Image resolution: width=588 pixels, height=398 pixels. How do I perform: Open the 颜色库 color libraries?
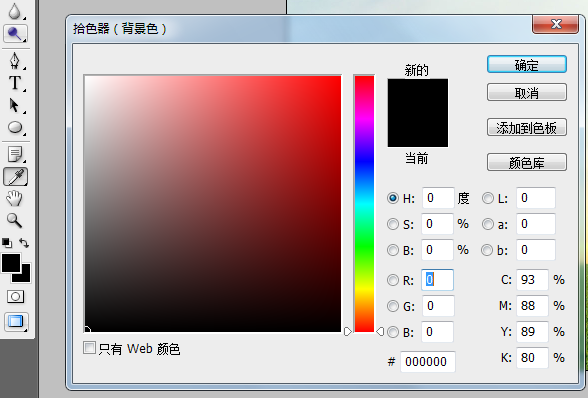526,162
